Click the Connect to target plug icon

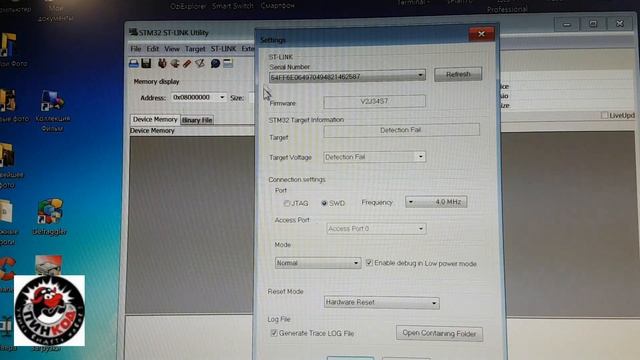pos(162,63)
